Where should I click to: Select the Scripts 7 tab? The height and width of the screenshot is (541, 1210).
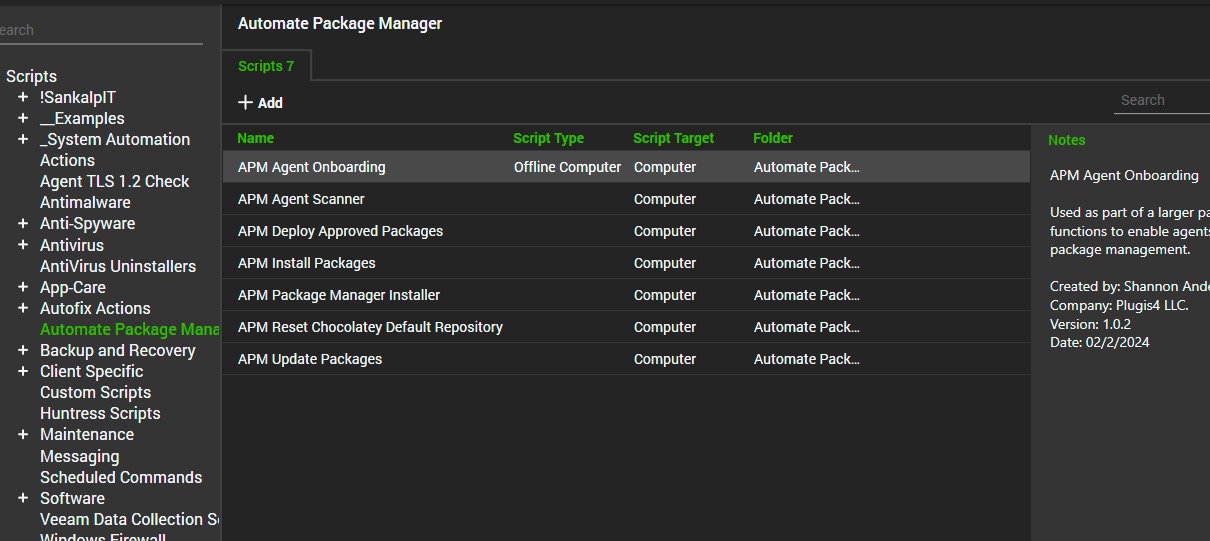[x=266, y=66]
